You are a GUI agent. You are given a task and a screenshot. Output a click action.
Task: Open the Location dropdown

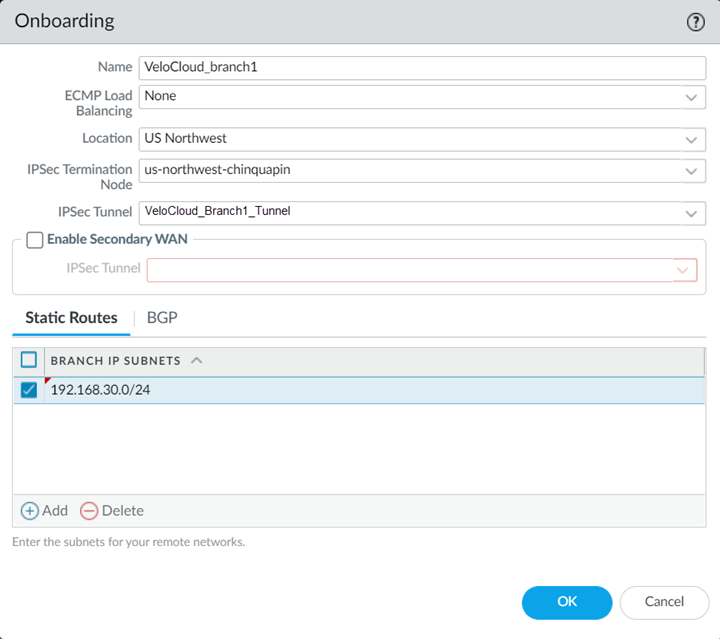(x=690, y=139)
